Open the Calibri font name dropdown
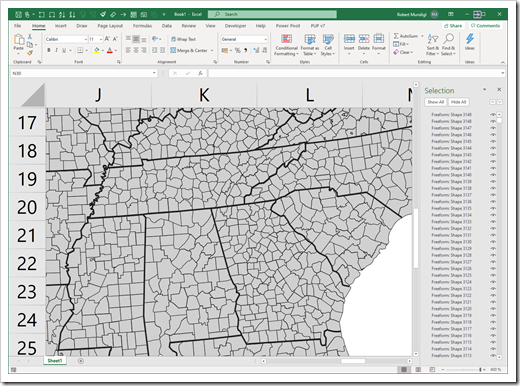 pyautogui.click(x=85, y=39)
